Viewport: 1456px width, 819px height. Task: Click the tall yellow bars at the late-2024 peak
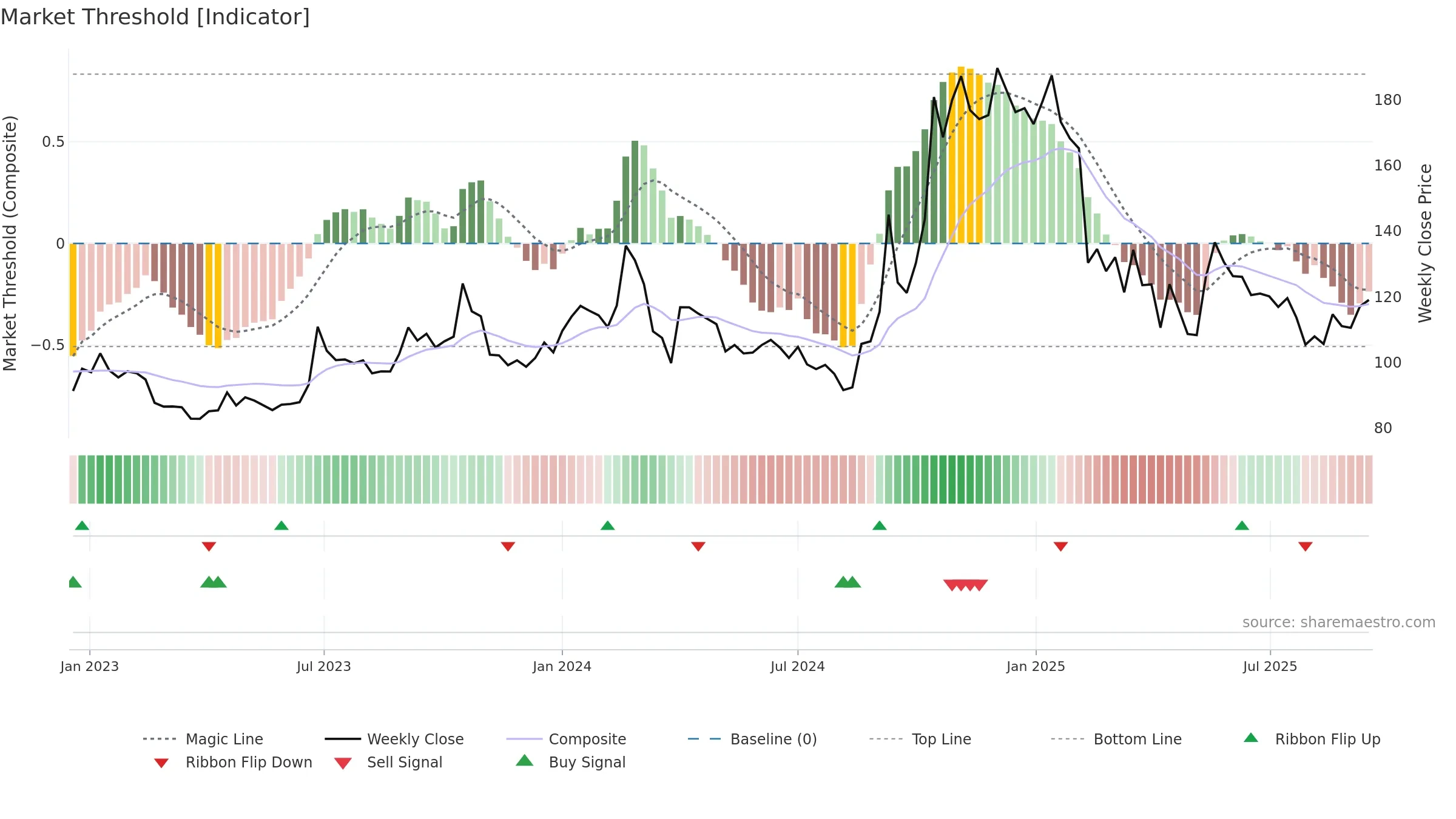965,155
